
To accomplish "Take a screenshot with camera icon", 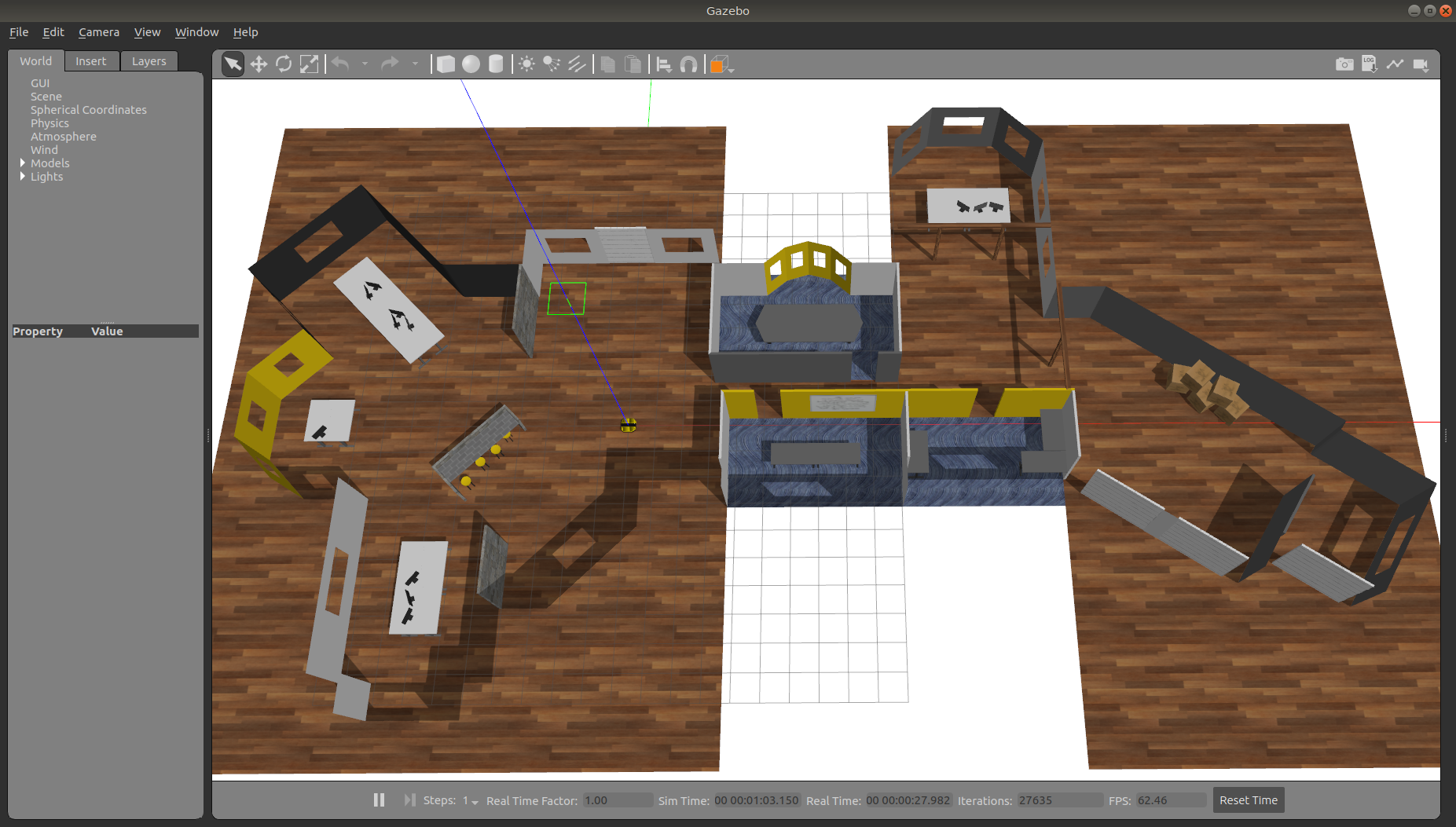I will coord(1344,64).
